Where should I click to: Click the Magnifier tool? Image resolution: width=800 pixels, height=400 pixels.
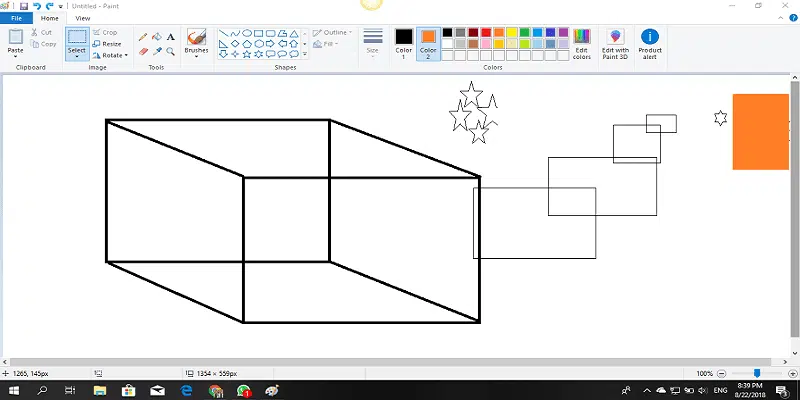tap(170, 50)
